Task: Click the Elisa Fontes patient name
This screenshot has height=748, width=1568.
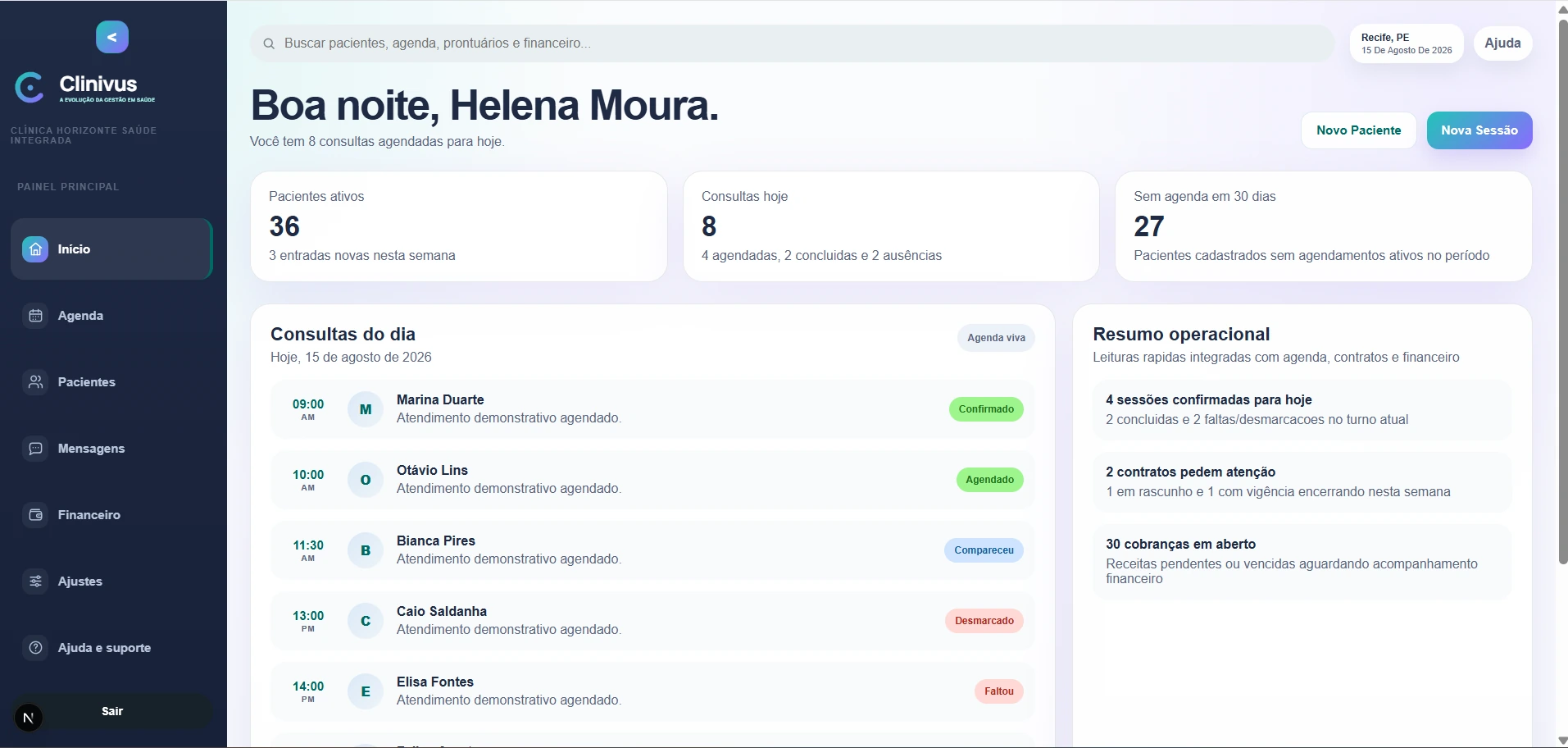Action: [x=435, y=682]
